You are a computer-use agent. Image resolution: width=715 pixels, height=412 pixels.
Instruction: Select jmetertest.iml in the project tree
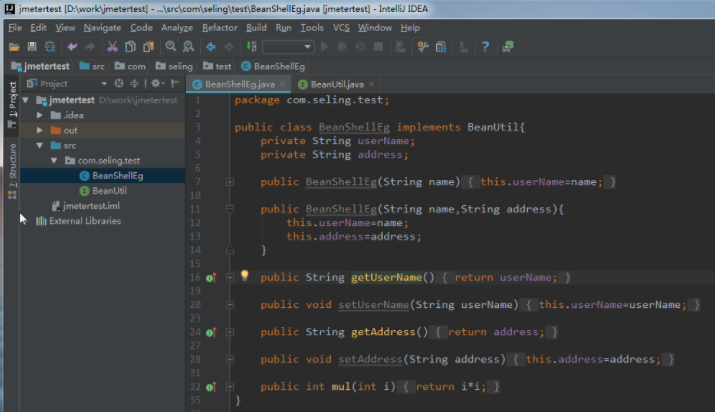coord(91,205)
